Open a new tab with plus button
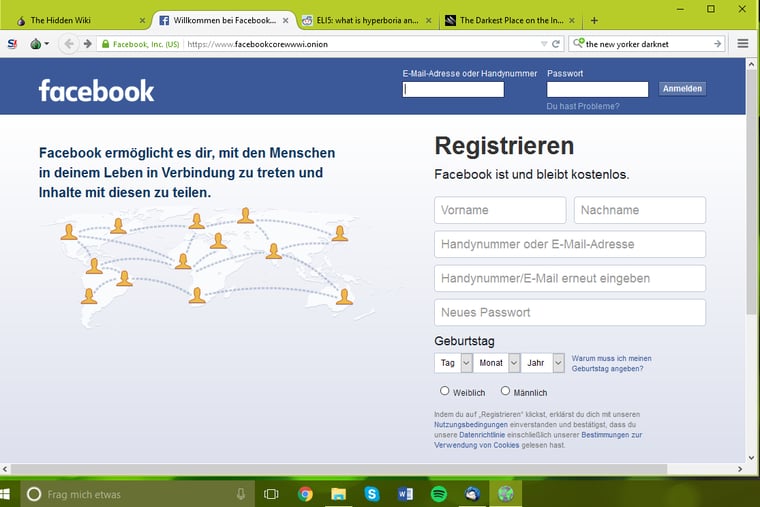The height and width of the screenshot is (507, 760). (x=594, y=20)
